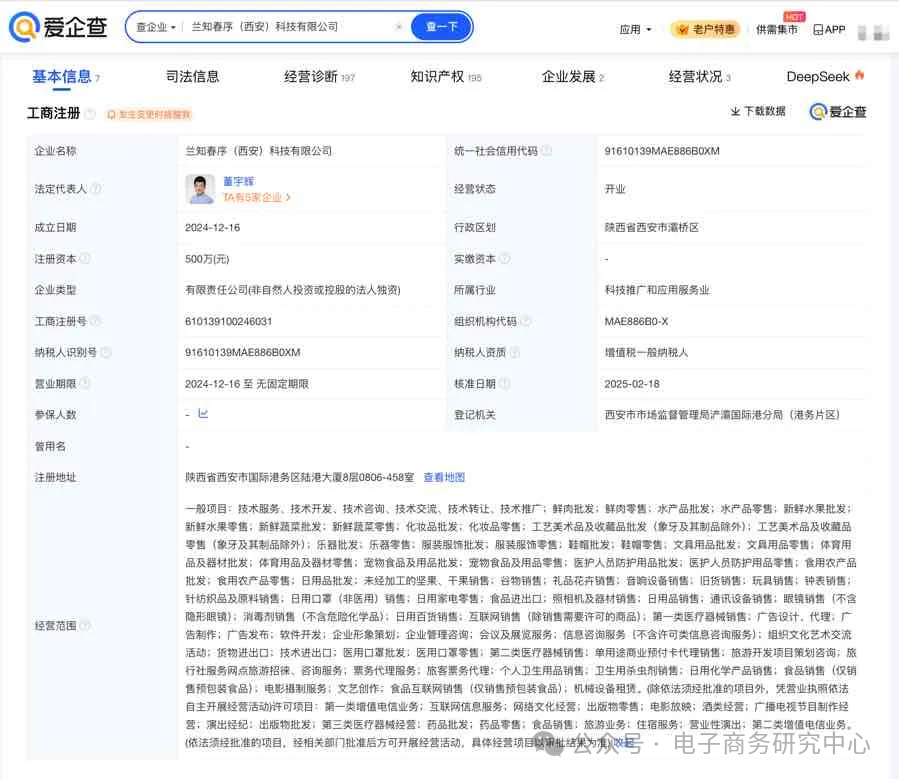
Task: Switch to the 经营诊断 tab
Action: pyautogui.click(x=319, y=76)
